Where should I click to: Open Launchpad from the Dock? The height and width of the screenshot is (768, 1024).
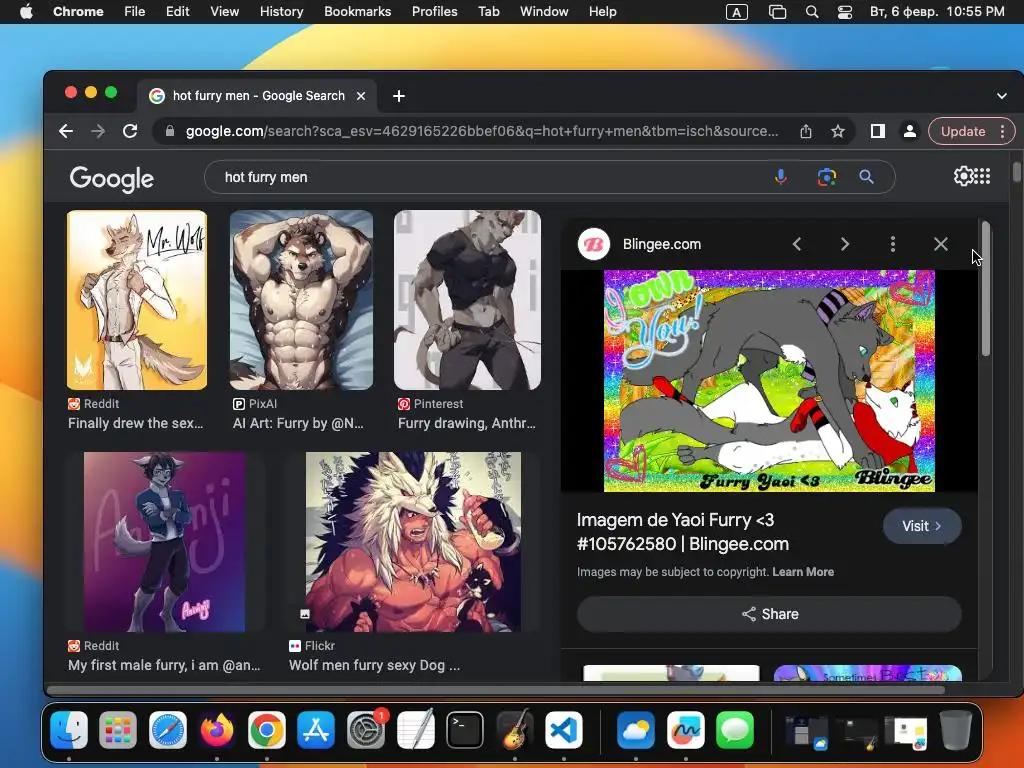point(118,729)
